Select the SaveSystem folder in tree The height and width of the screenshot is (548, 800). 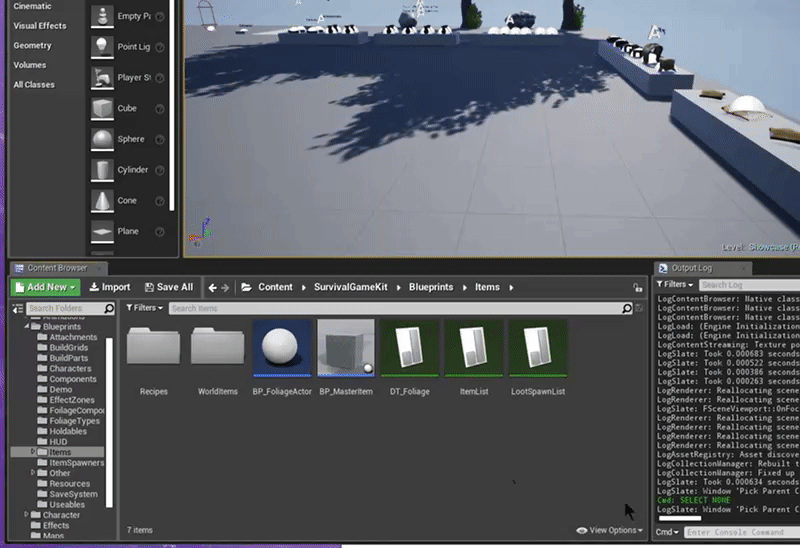click(67, 494)
